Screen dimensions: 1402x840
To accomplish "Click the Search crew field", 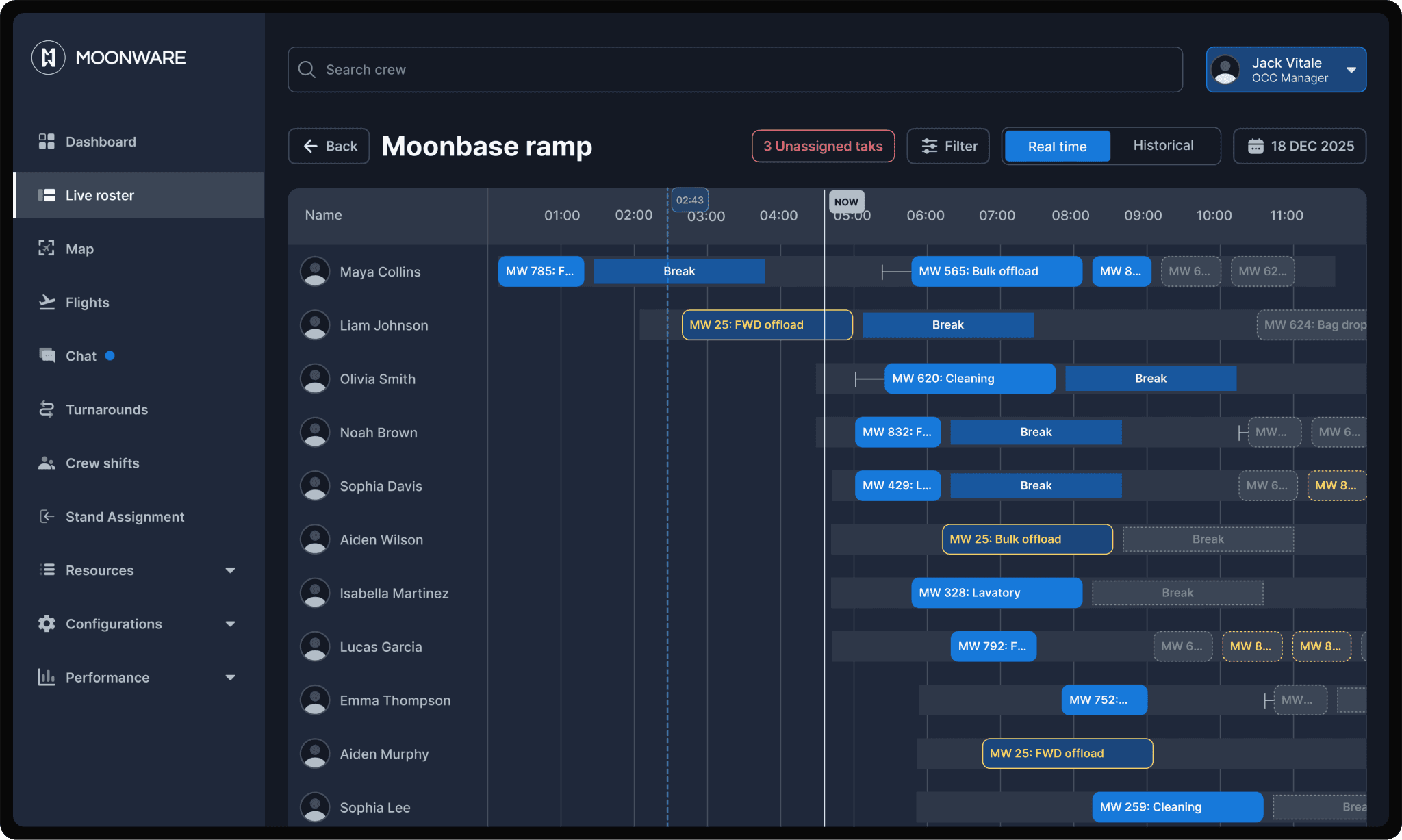I will 735,70.
